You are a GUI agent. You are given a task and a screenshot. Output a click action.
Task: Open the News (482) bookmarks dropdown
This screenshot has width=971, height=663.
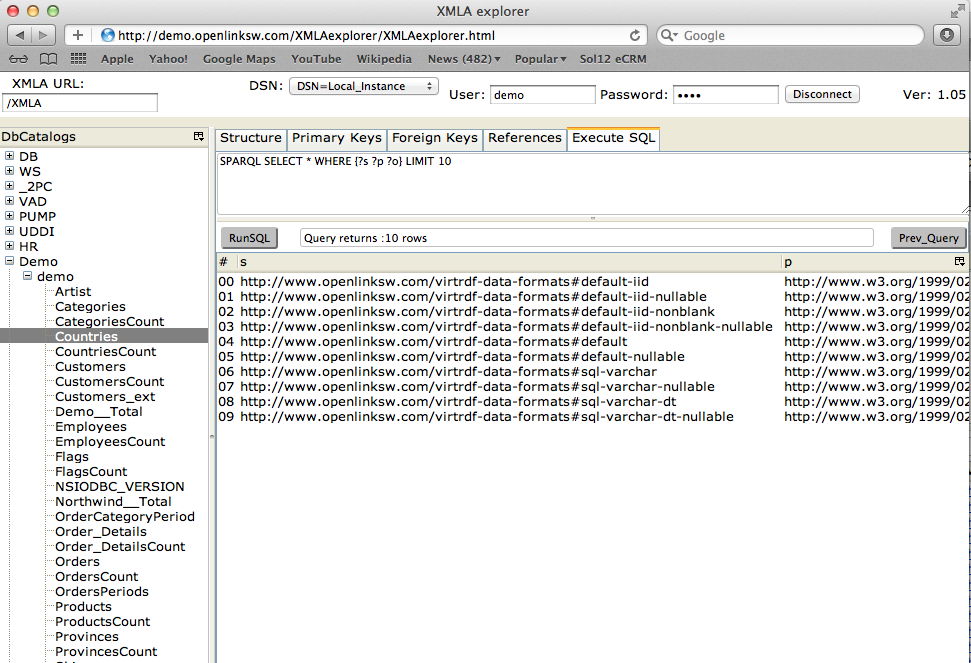[464, 59]
